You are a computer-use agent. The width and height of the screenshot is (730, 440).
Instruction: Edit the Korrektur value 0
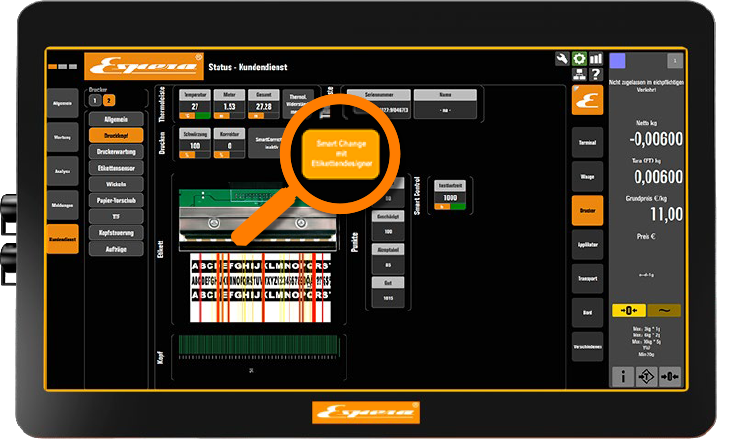pos(229,143)
